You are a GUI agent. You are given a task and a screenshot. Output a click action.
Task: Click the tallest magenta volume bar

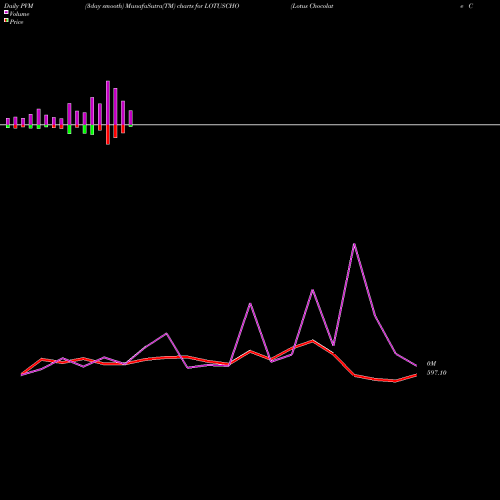pos(108,103)
